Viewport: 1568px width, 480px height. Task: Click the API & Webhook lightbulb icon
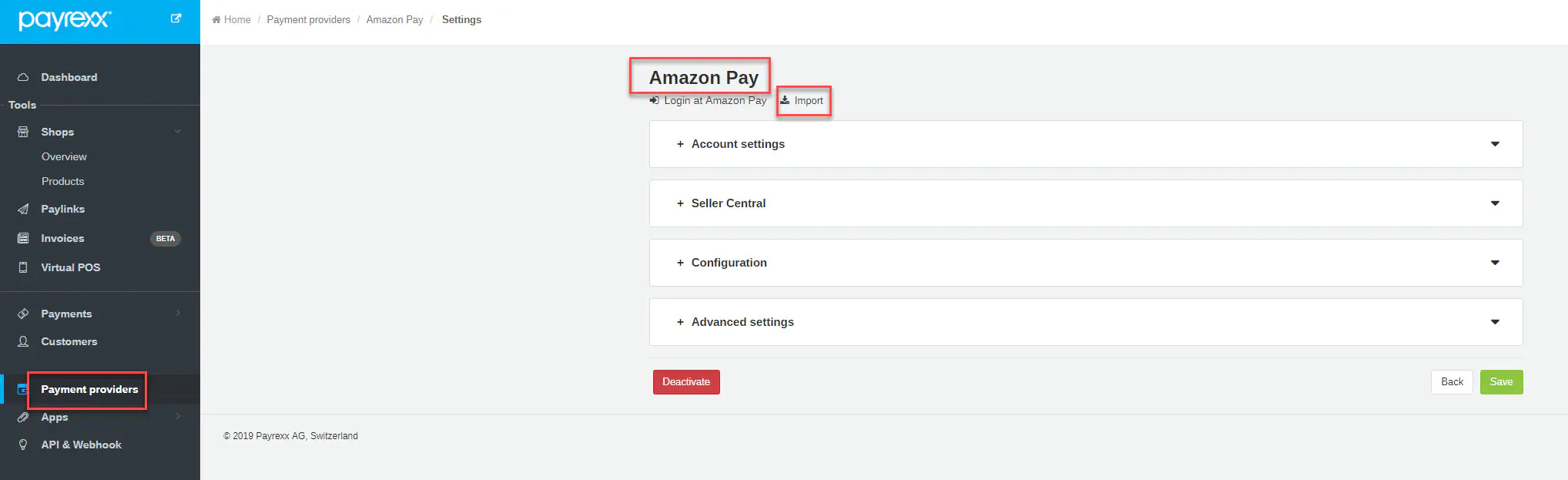[x=23, y=445]
